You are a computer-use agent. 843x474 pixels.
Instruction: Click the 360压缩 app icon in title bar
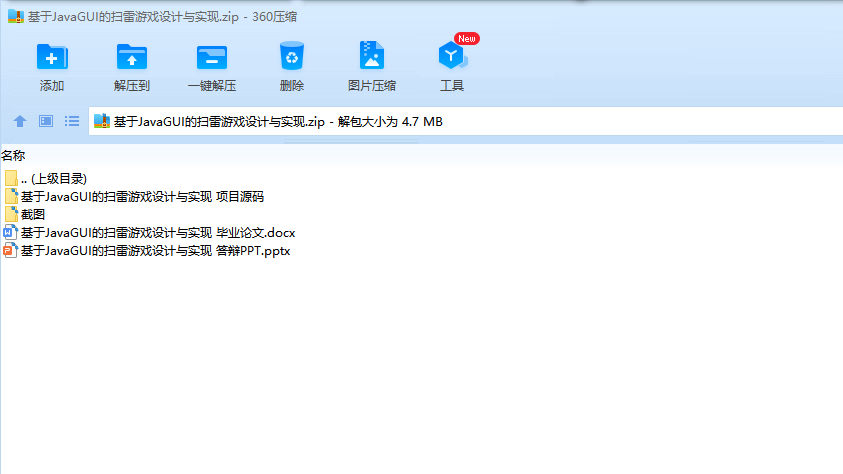(x=16, y=17)
